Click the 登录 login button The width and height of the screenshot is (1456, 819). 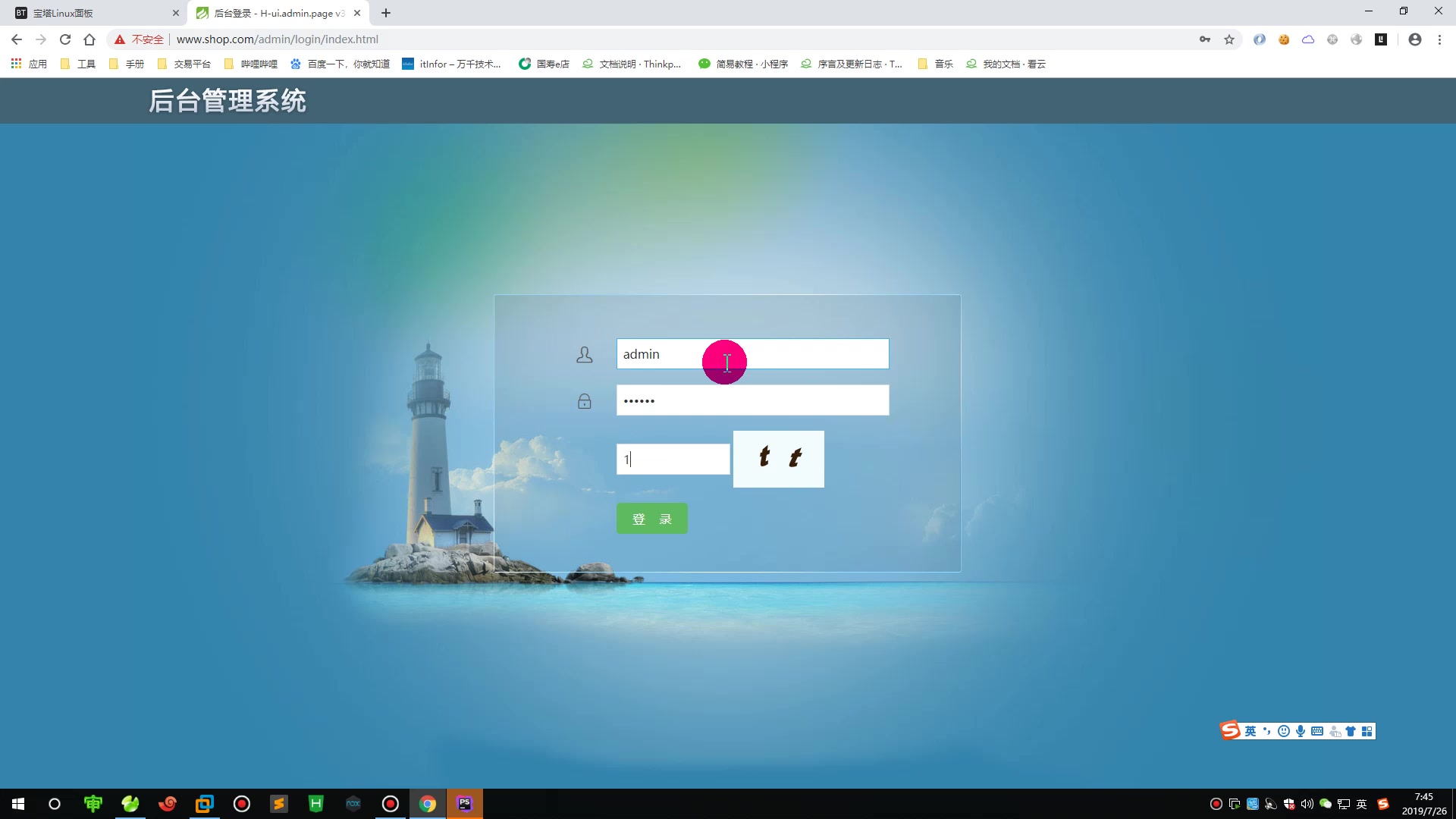click(x=651, y=519)
